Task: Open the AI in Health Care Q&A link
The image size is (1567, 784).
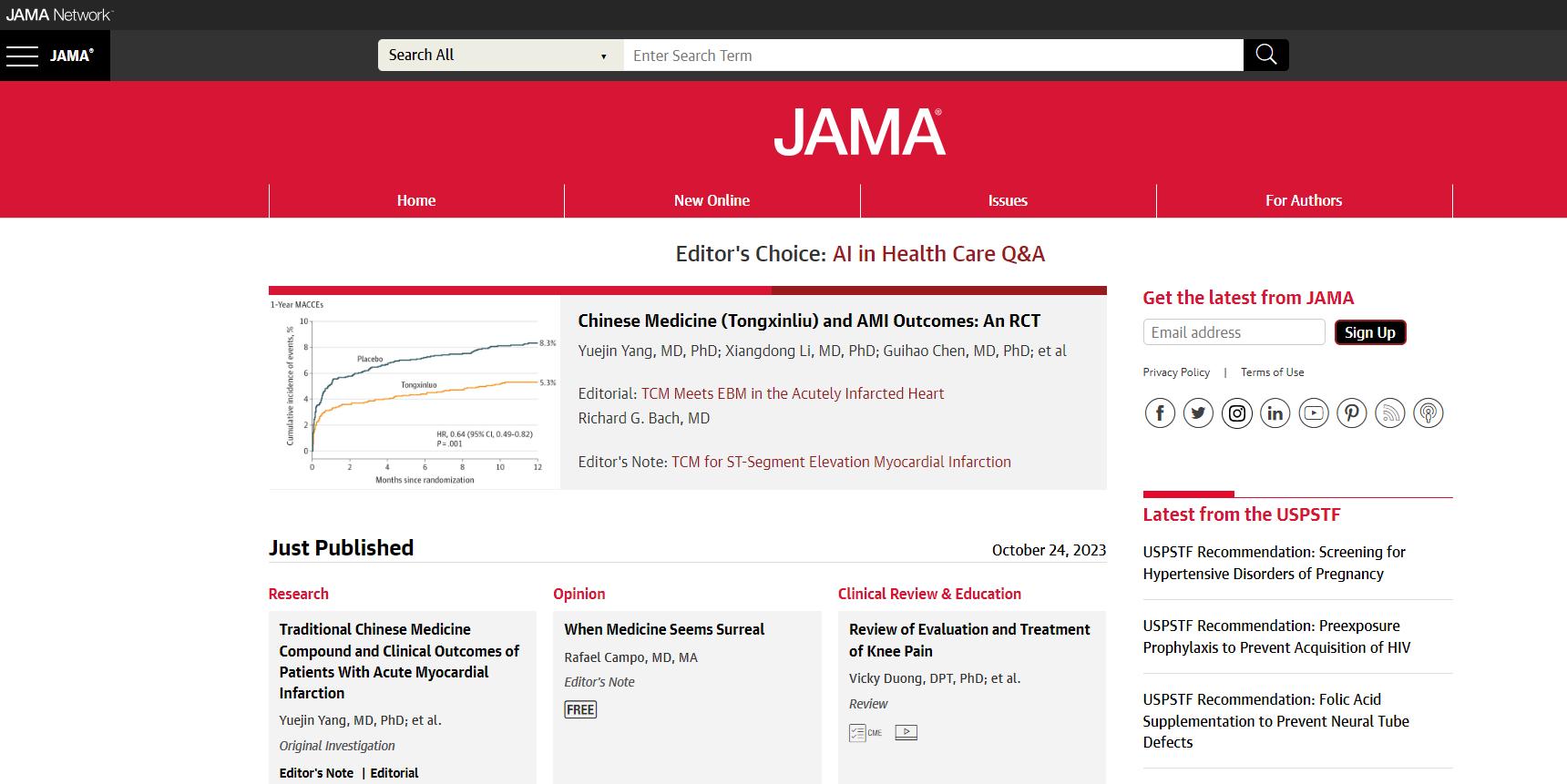Action: pyautogui.click(x=938, y=253)
